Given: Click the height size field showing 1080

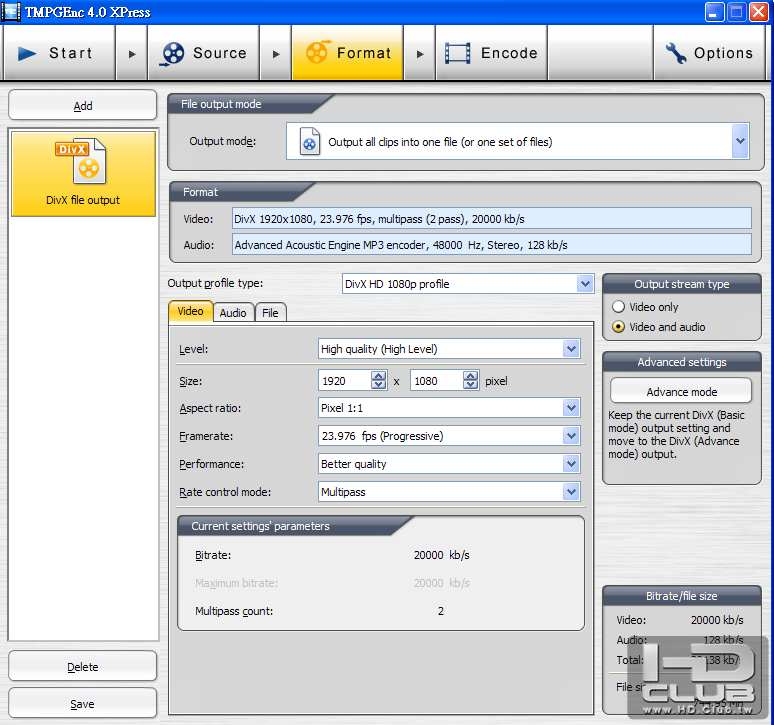Looking at the screenshot, I should (436, 381).
